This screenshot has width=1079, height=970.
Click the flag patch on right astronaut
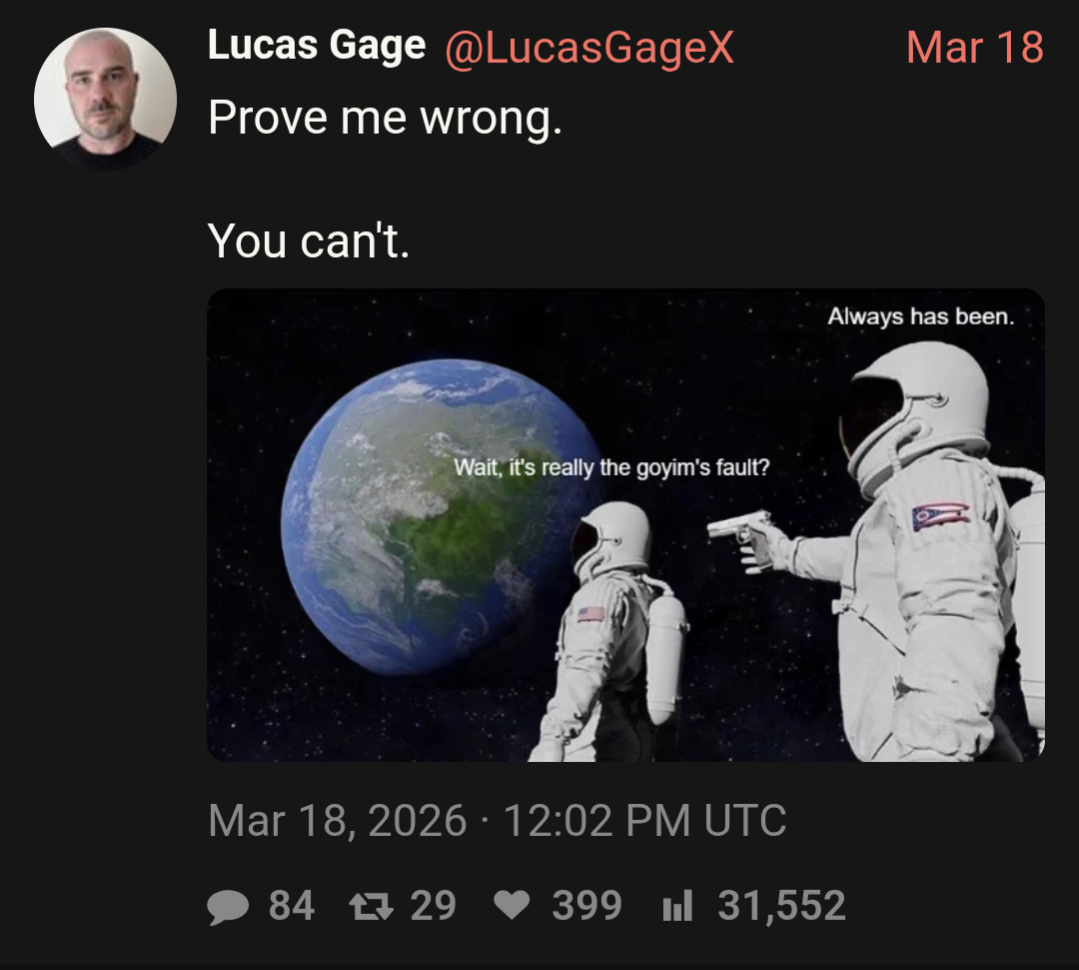coord(941,516)
